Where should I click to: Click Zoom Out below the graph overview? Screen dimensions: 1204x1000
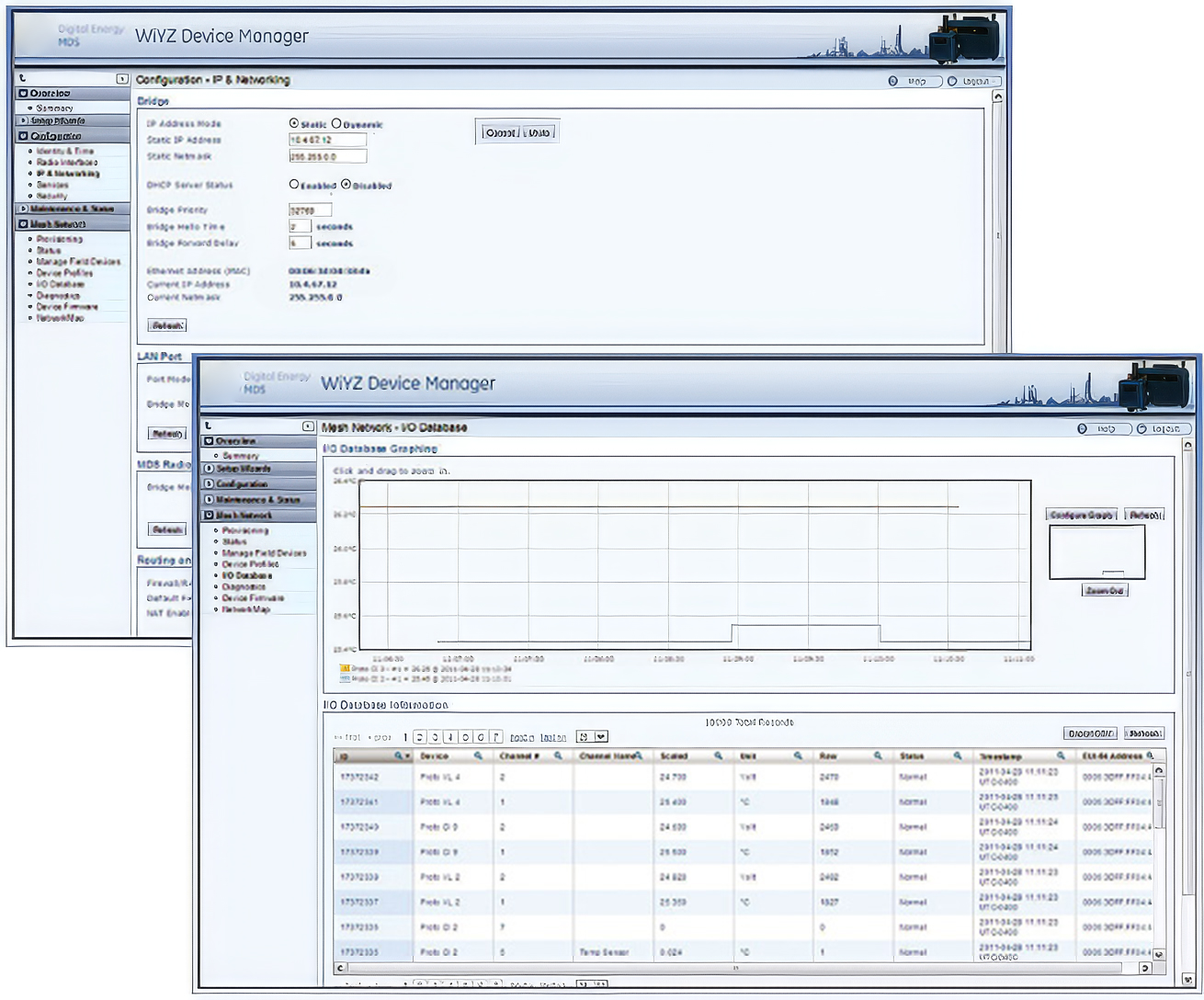(1105, 591)
